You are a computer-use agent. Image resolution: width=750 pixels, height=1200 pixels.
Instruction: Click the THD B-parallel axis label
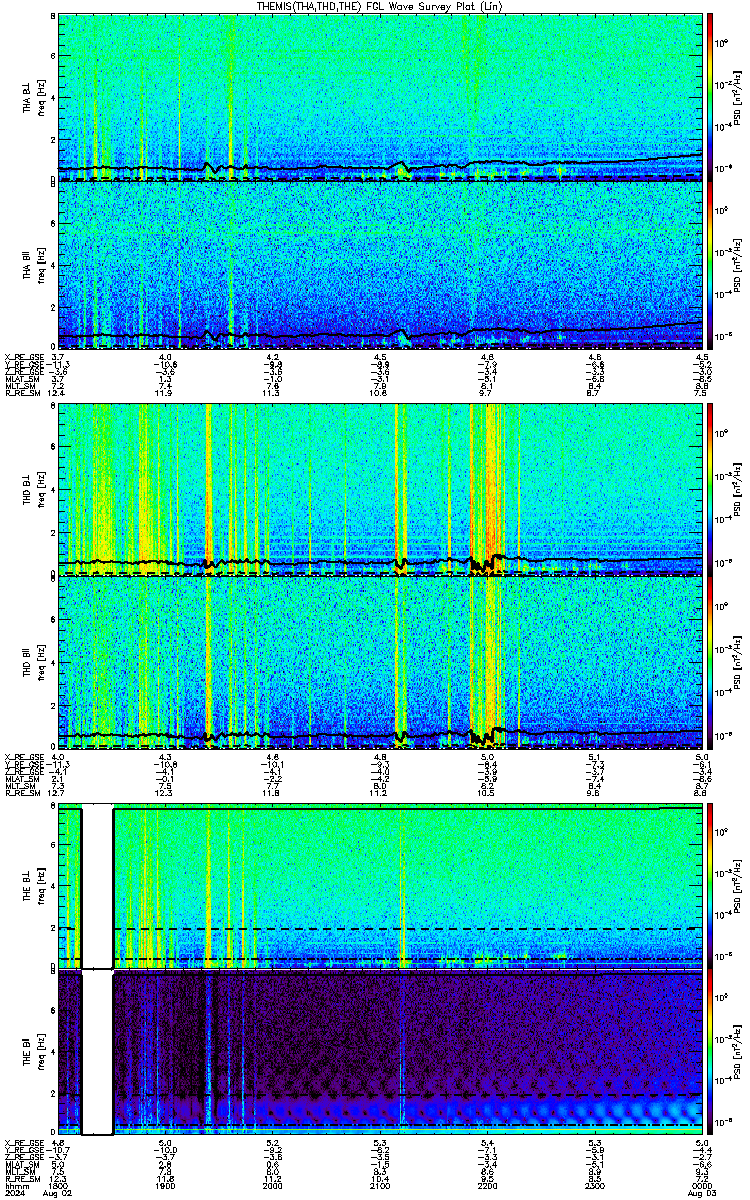tap(28, 663)
